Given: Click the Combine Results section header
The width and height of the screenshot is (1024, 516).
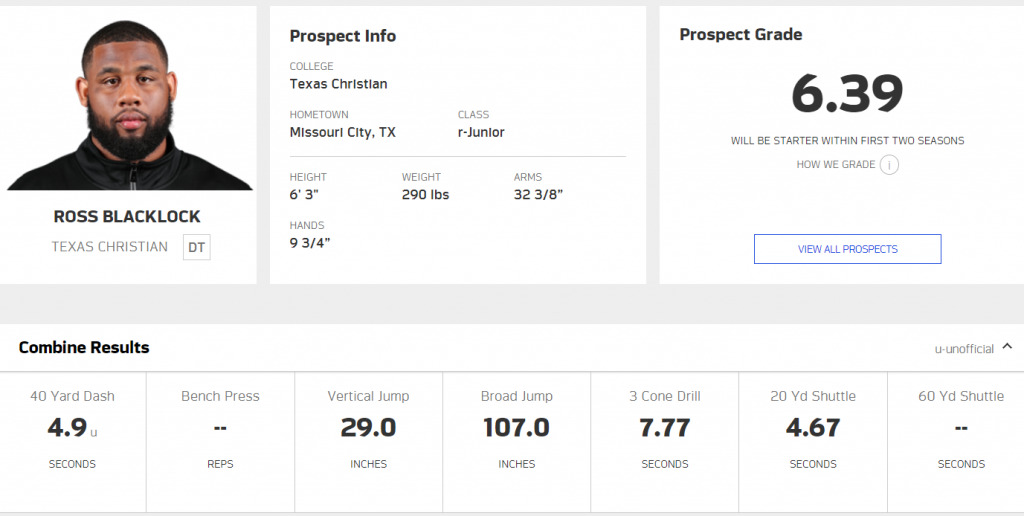Looking at the screenshot, I should [84, 347].
